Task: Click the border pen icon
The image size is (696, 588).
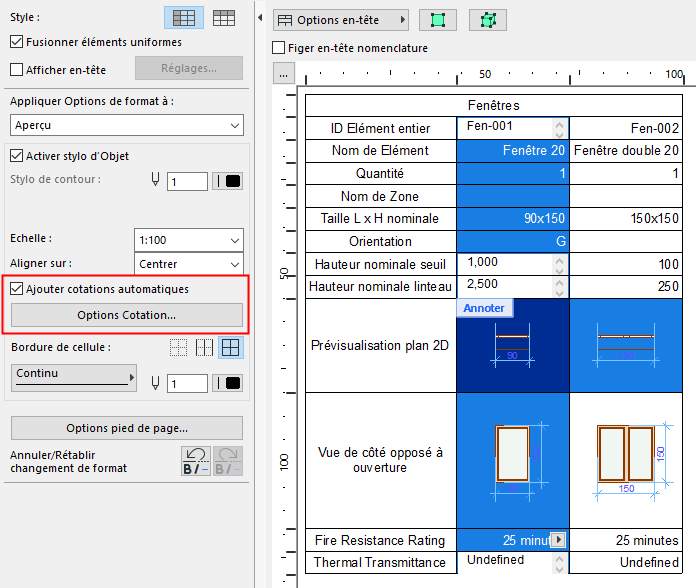Action: pyautogui.click(x=155, y=383)
